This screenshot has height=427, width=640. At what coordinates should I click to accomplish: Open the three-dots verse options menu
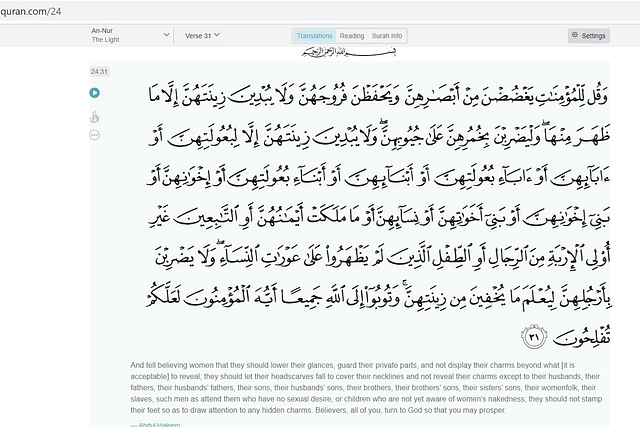coord(94,134)
